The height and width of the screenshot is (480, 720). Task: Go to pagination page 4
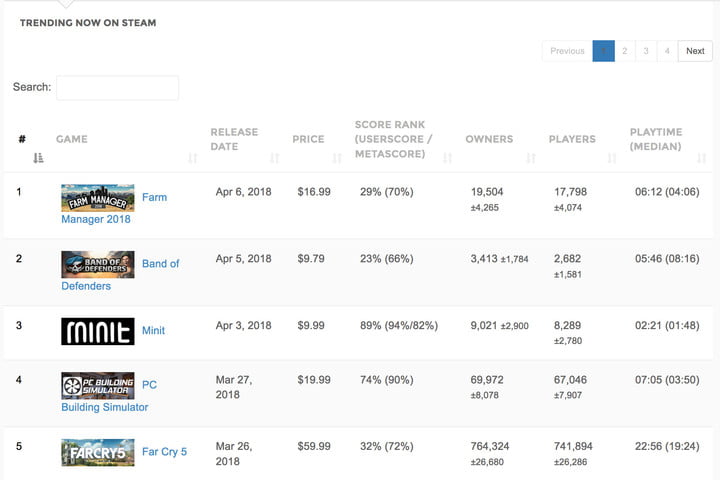coord(667,51)
